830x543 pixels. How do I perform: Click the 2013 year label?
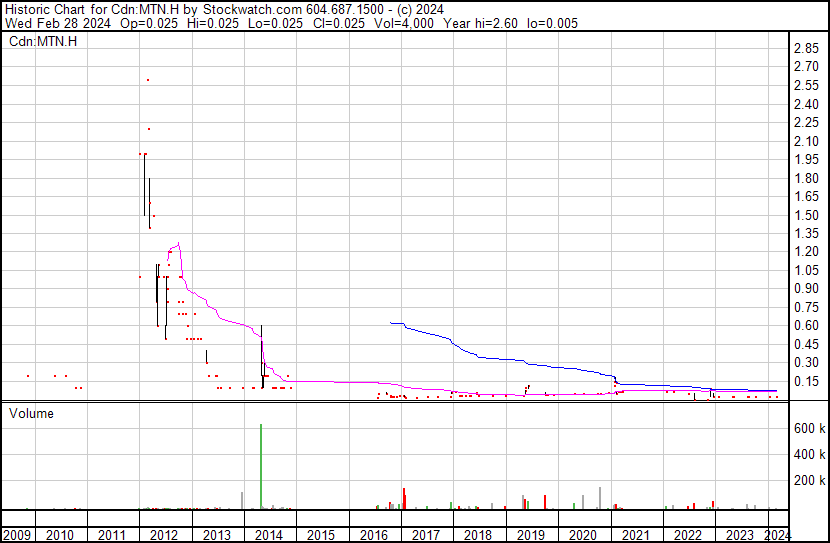click(x=217, y=535)
